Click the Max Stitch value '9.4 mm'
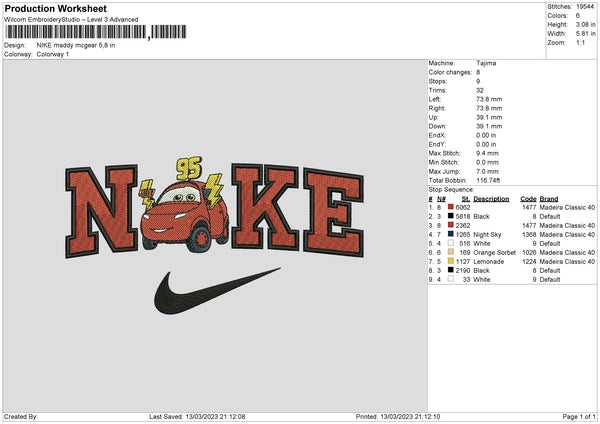 tap(487, 153)
